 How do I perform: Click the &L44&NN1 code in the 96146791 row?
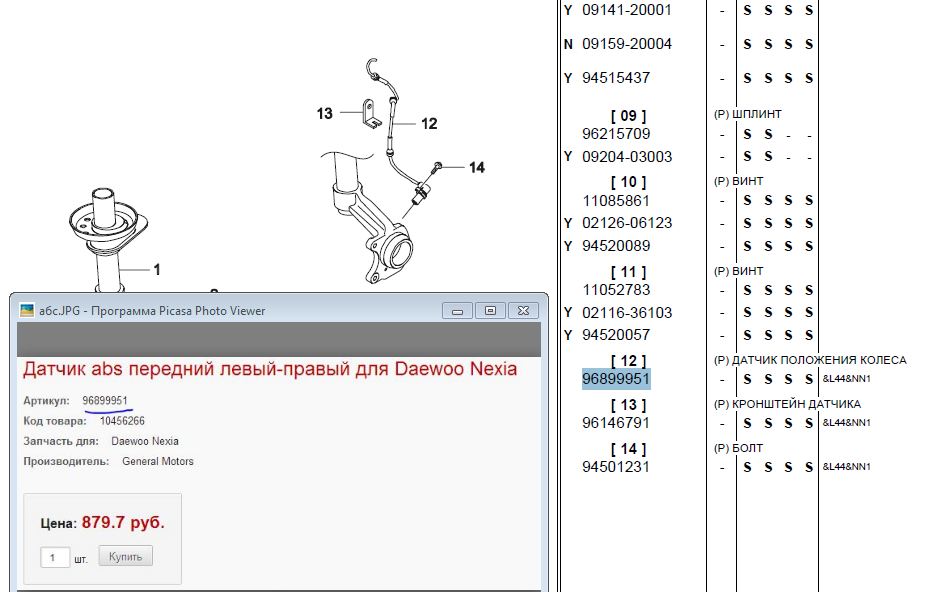pyautogui.click(x=847, y=423)
